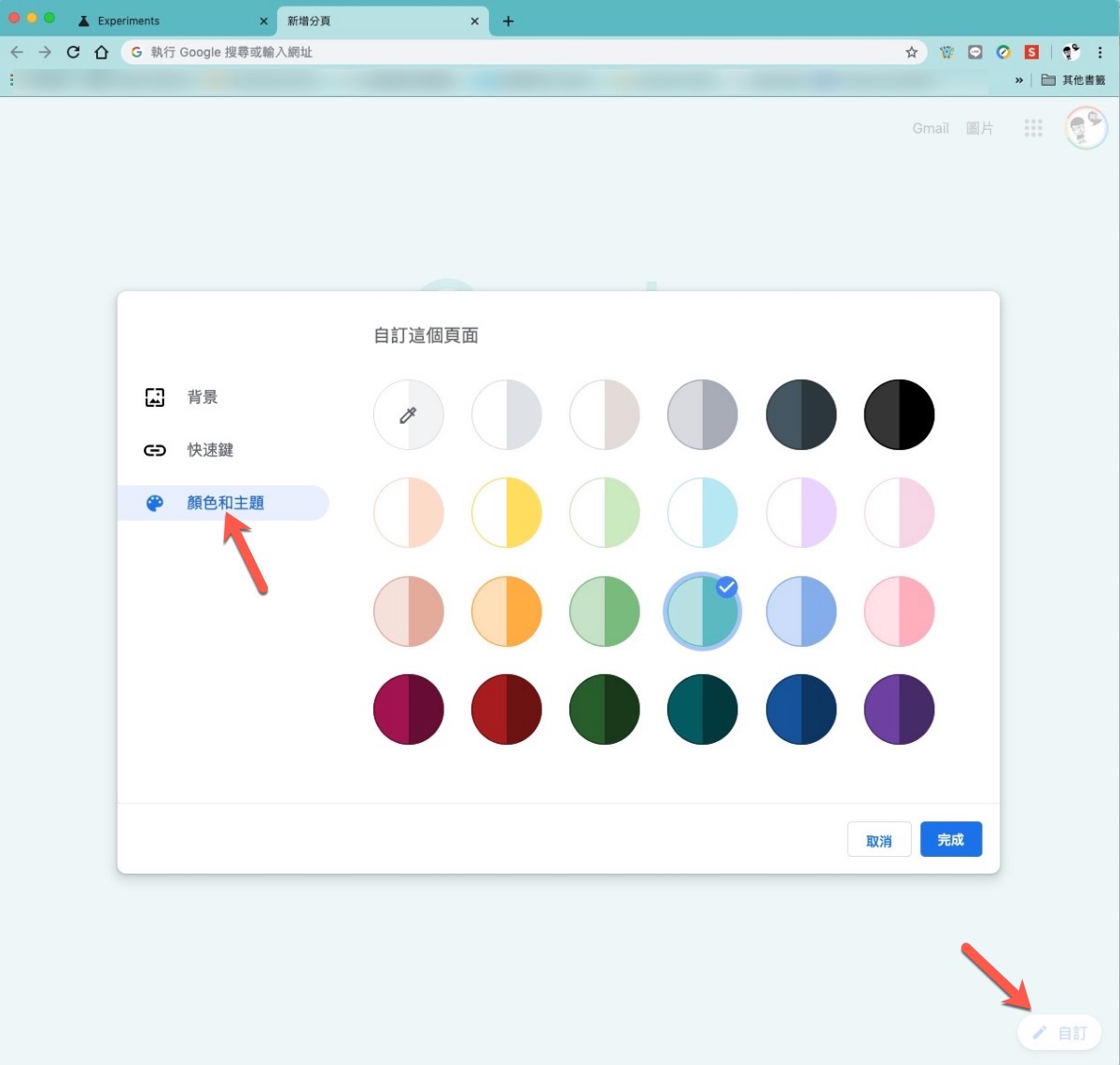Image resolution: width=1120 pixels, height=1065 pixels.
Task: Choose the white and light green theme
Action: [605, 512]
